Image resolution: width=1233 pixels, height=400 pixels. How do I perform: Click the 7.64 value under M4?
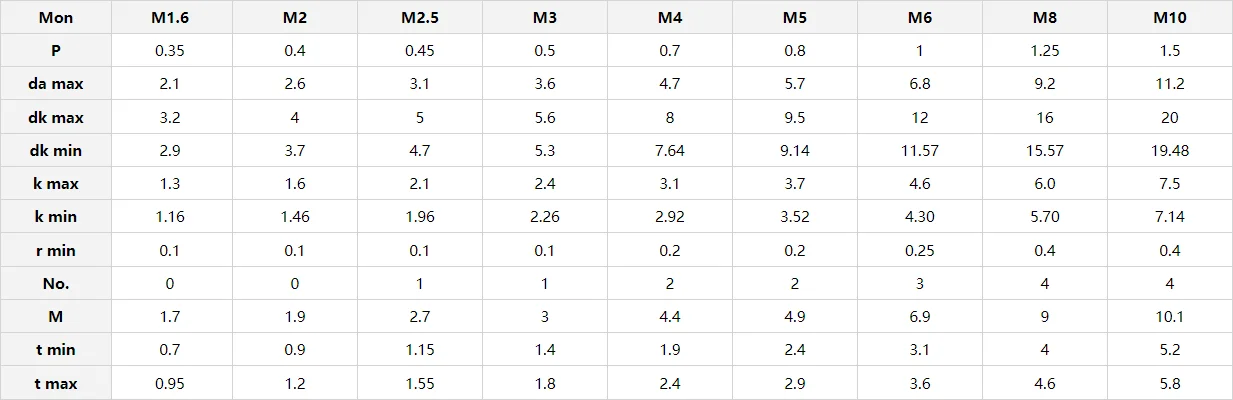670,151
